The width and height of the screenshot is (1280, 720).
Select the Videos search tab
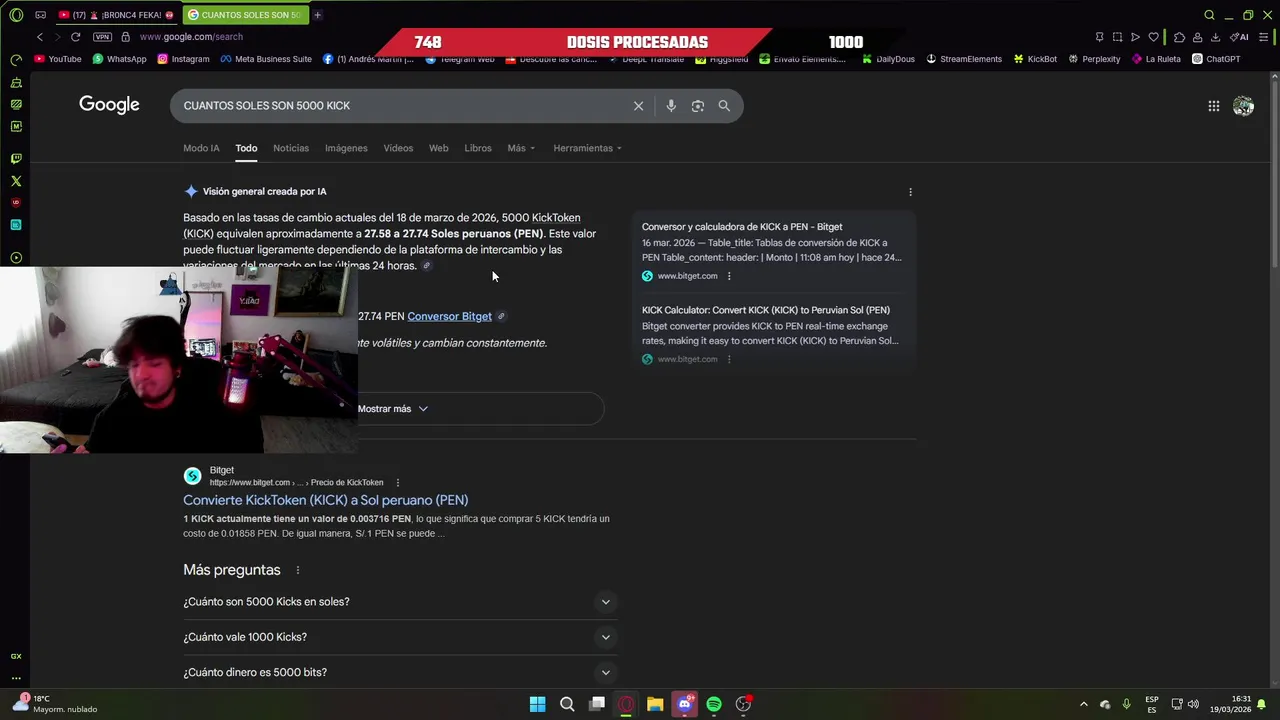398,148
